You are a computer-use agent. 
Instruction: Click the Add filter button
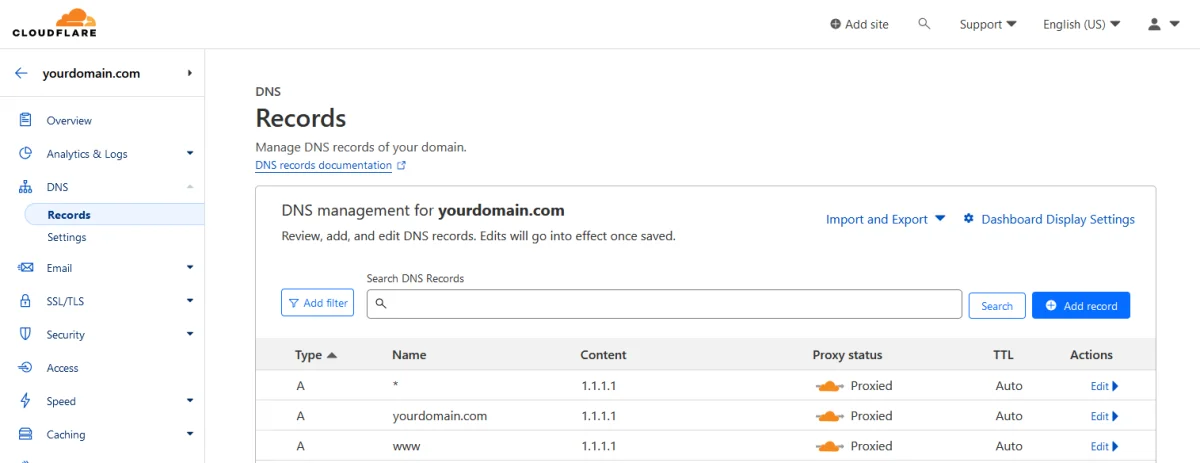tap(318, 303)
